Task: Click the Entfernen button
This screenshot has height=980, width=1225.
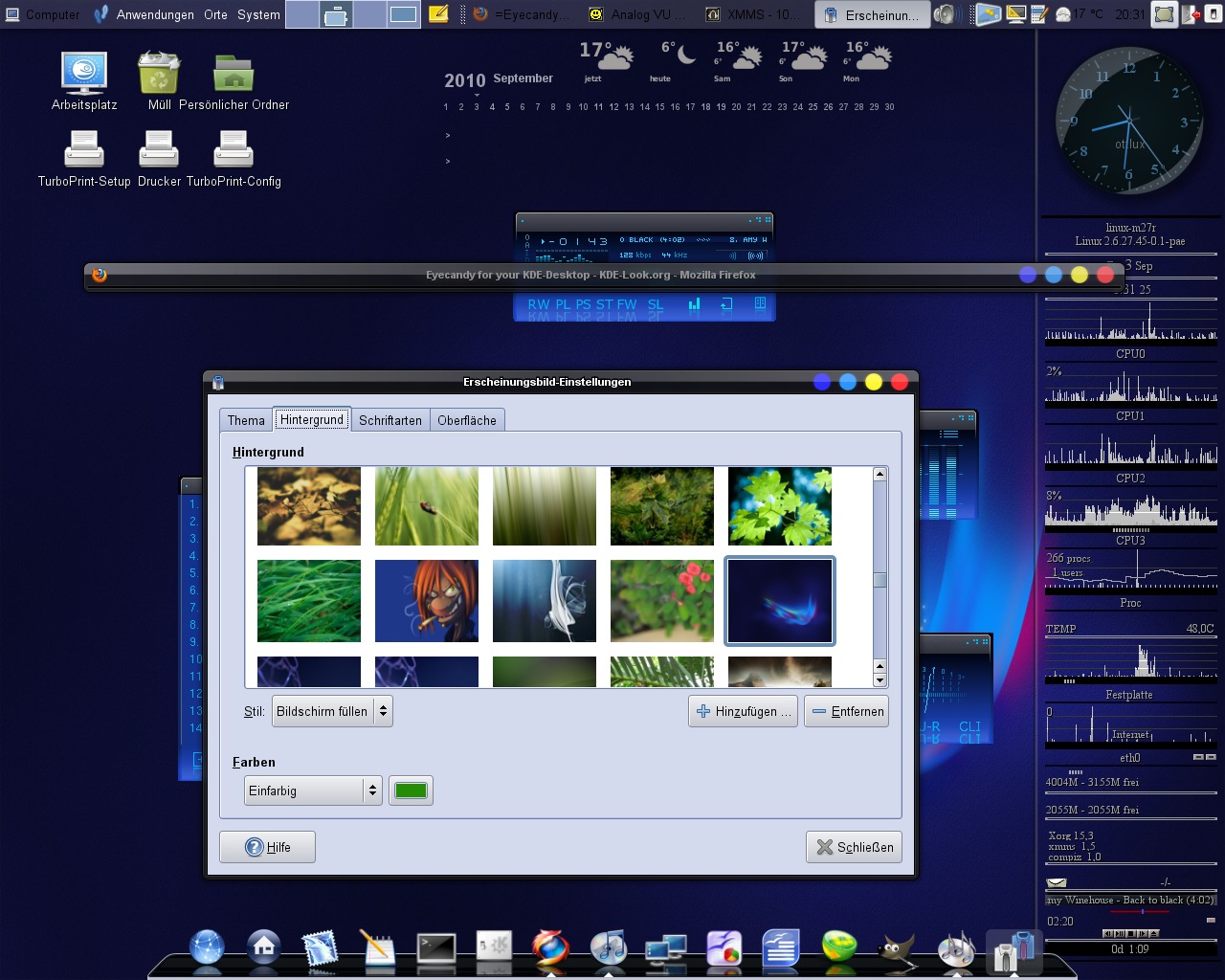Action: coord(846,711)
